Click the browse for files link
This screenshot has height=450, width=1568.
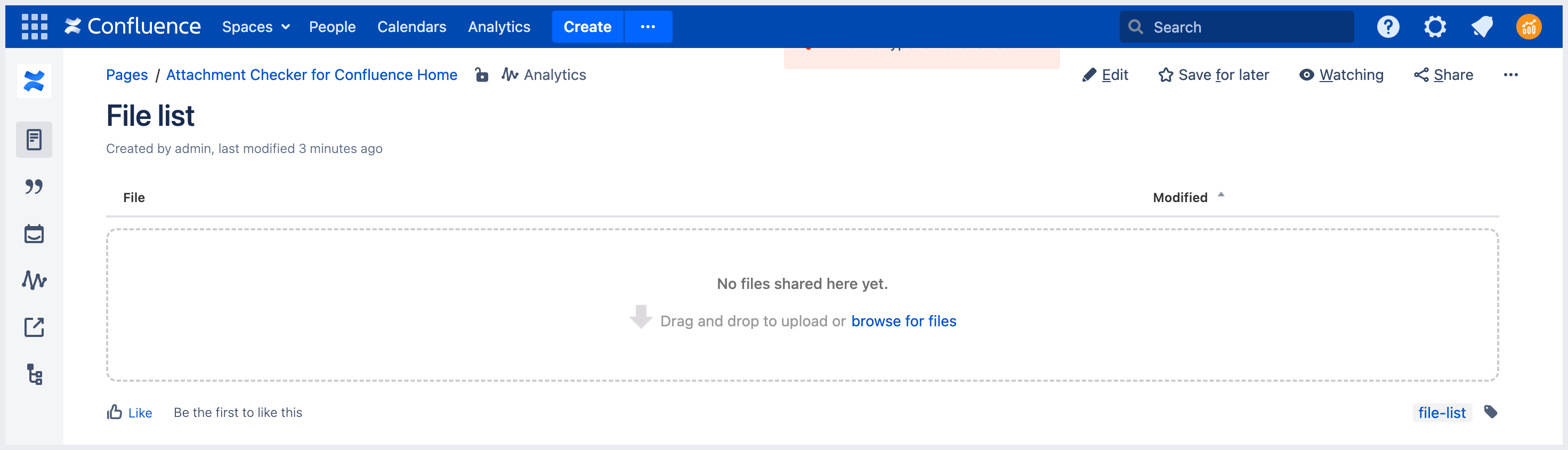[903, 321]
